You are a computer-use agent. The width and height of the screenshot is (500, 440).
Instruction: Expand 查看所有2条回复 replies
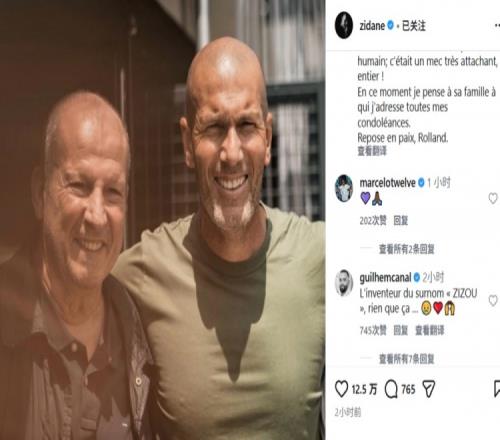pos(407,249)
